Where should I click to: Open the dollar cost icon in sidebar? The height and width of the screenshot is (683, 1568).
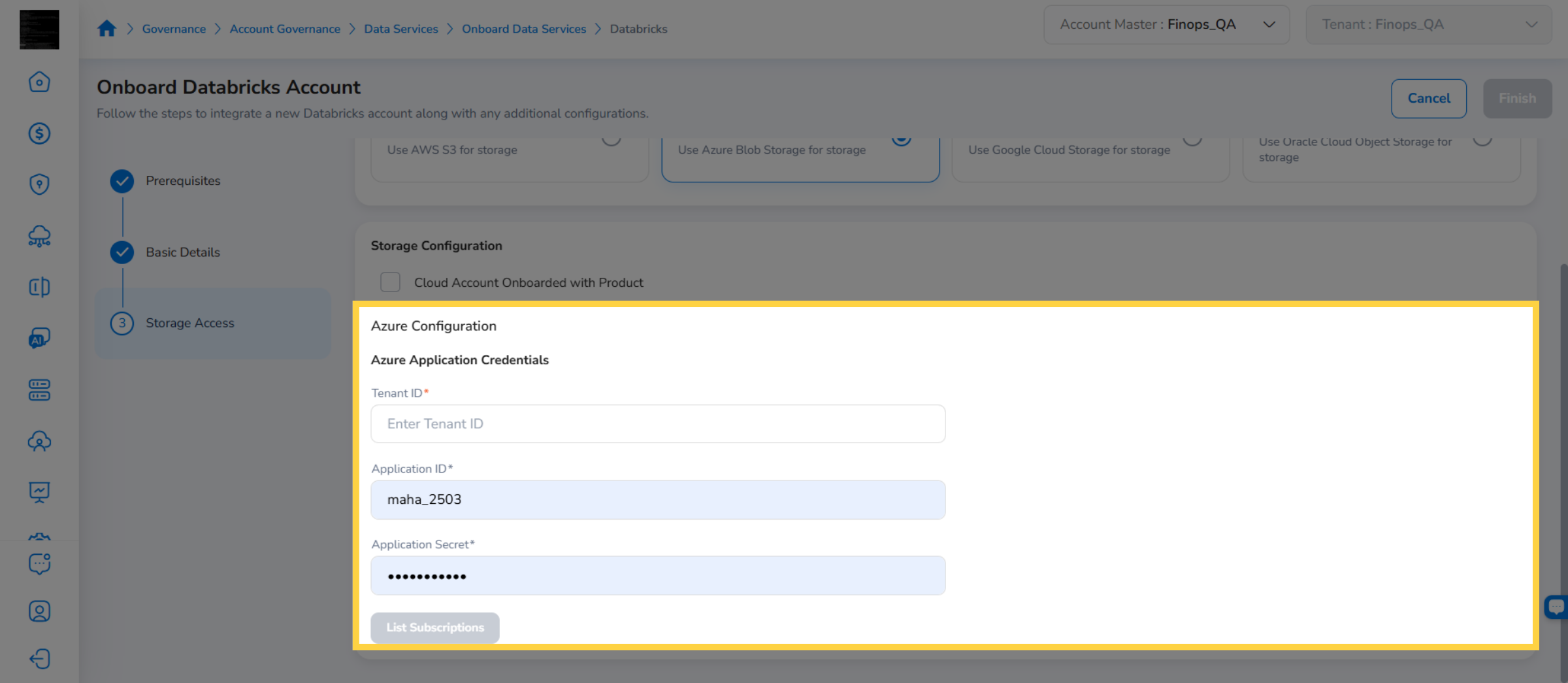(39, 133)
